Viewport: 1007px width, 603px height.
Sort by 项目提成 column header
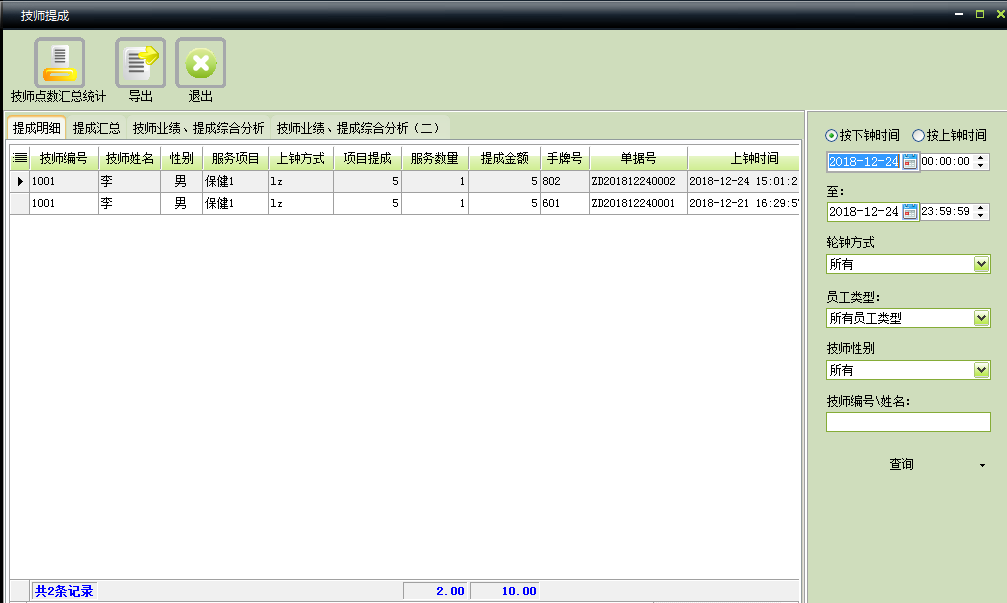[367, 158]
